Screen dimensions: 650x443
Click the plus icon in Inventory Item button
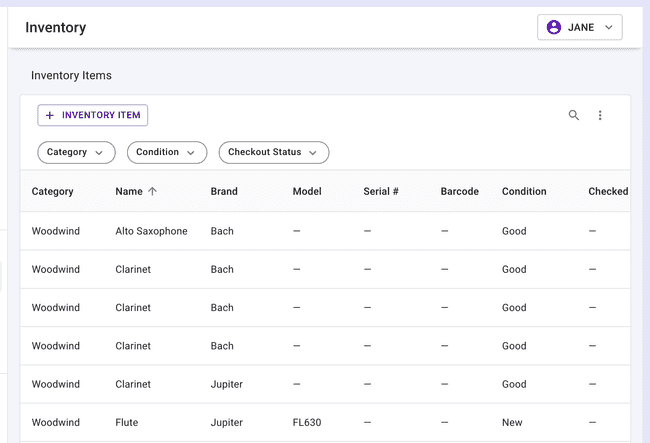point(50,115)
